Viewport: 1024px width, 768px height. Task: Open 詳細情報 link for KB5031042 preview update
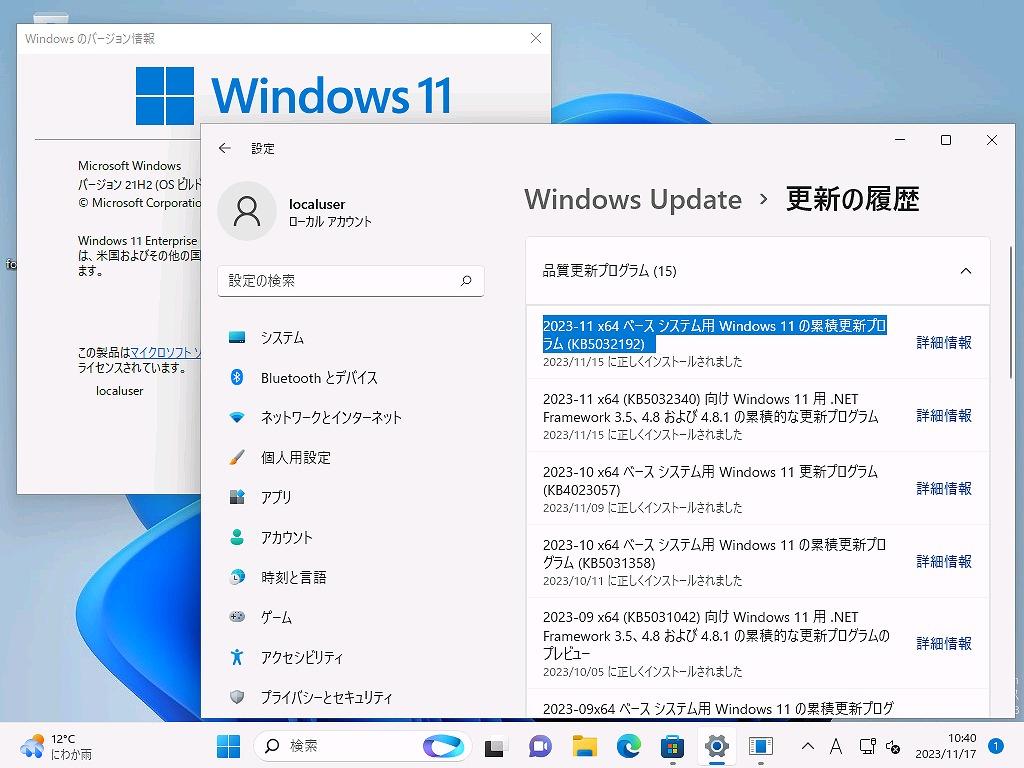point(944,644)
